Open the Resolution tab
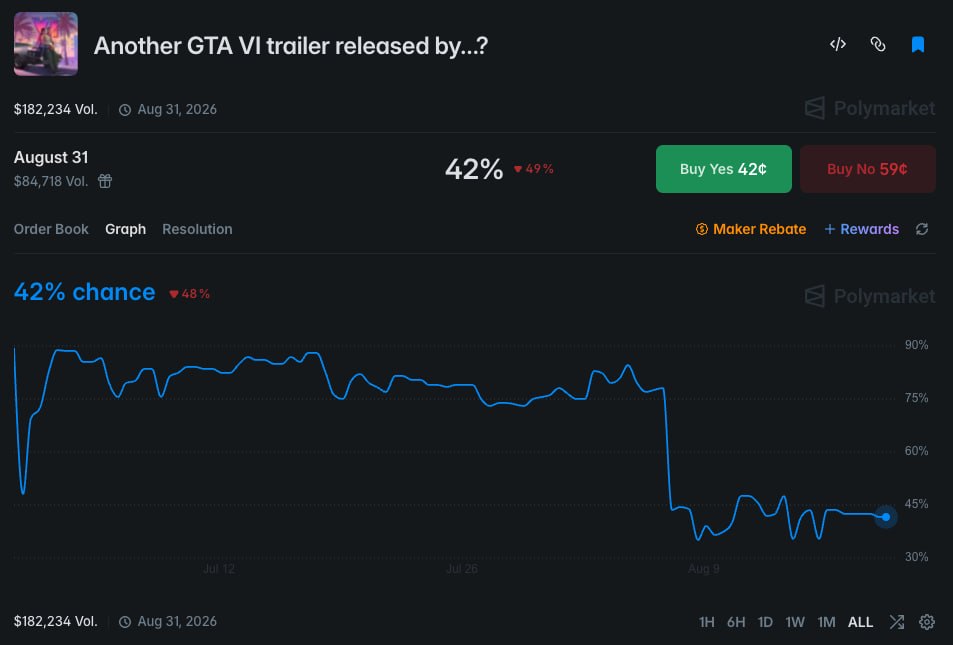The image size is (953, 645). (x=197, y=229)
